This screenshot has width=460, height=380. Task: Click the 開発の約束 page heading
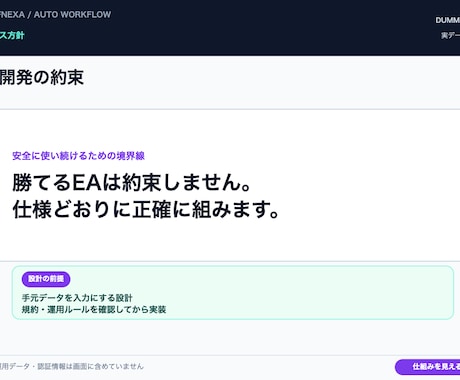tap(42, 77)
